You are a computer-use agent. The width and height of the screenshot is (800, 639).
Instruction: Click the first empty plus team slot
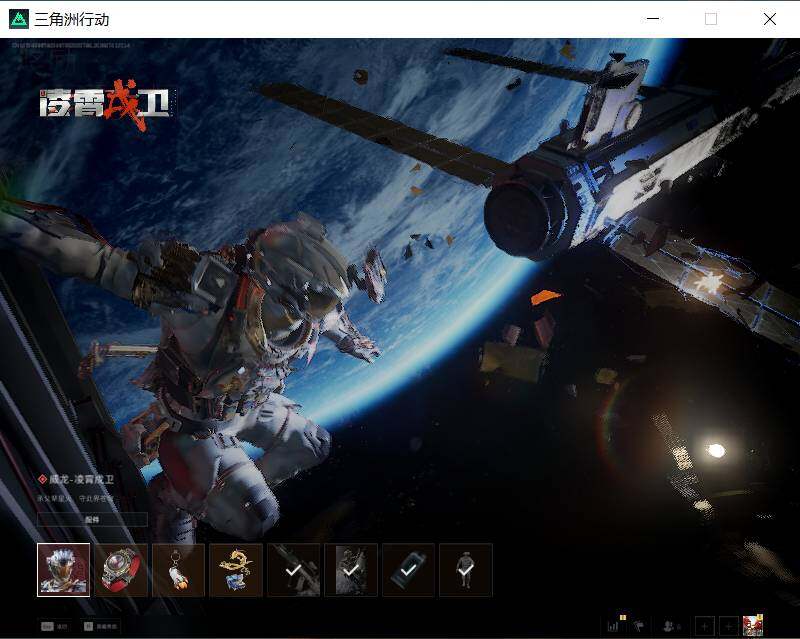point(705,626)
